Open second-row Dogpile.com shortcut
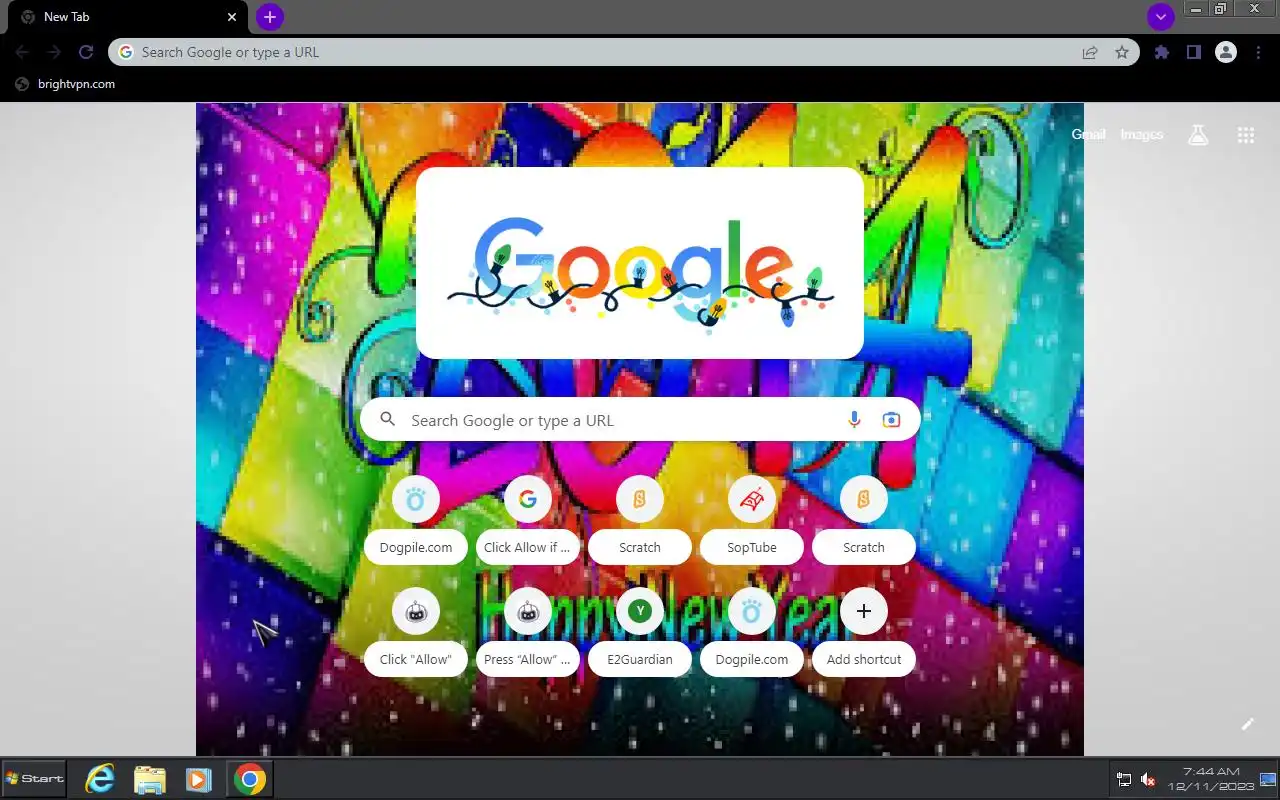1280x800 pixels. pyautogui.click(x=752, y=632)
